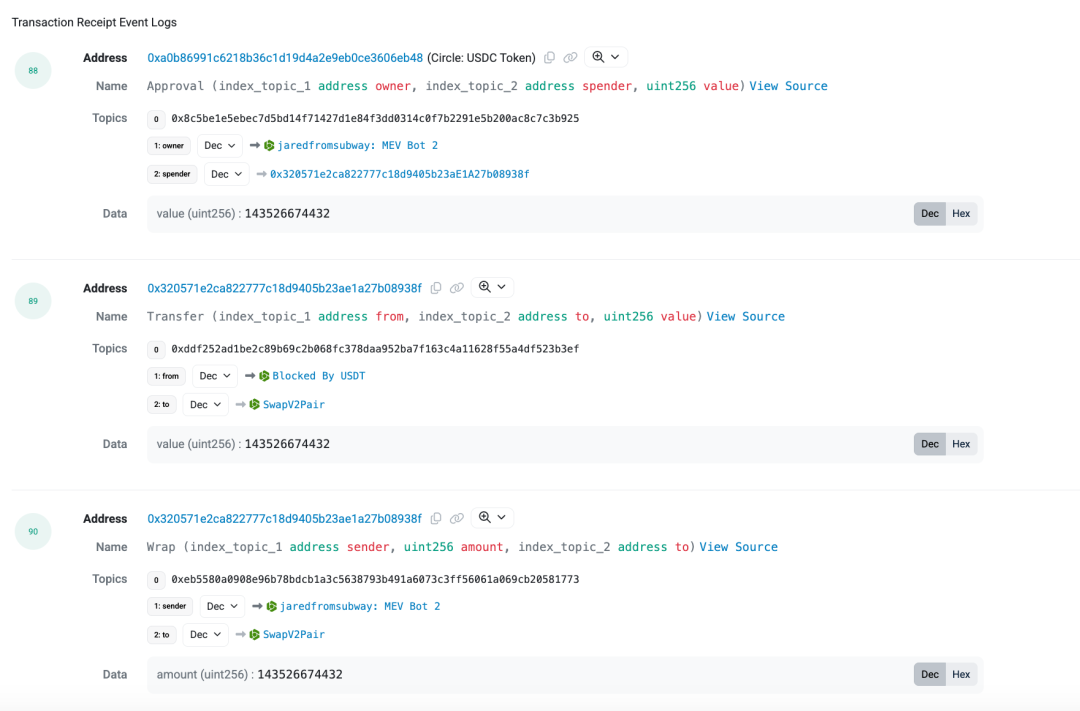
Task: Click contract icon beside SwapV2Pair in log 89
Action: pyautogui.click(x=255, y=404)
